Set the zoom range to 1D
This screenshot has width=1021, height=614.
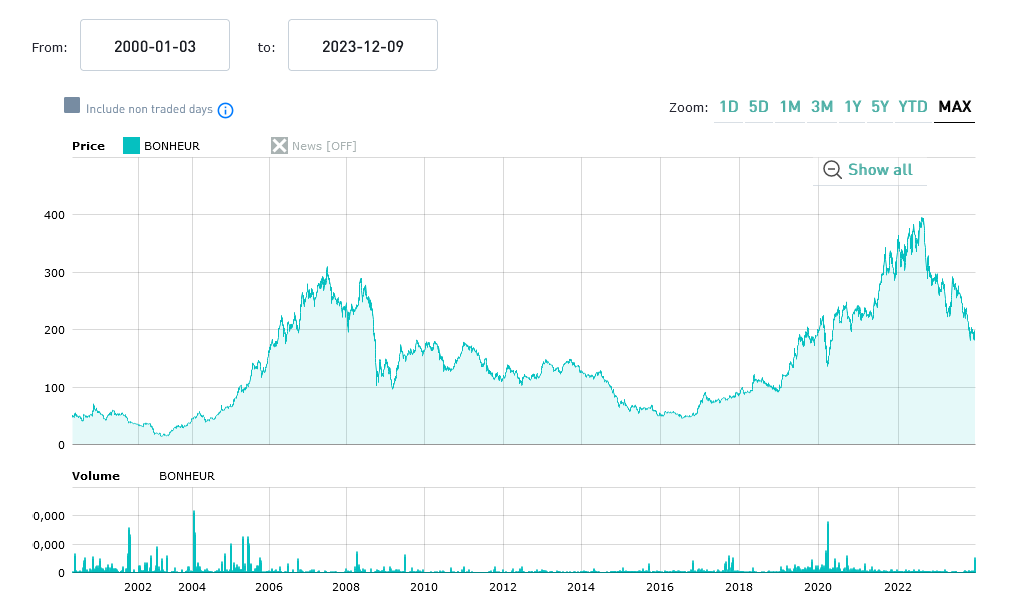click(x=729, y=107)
